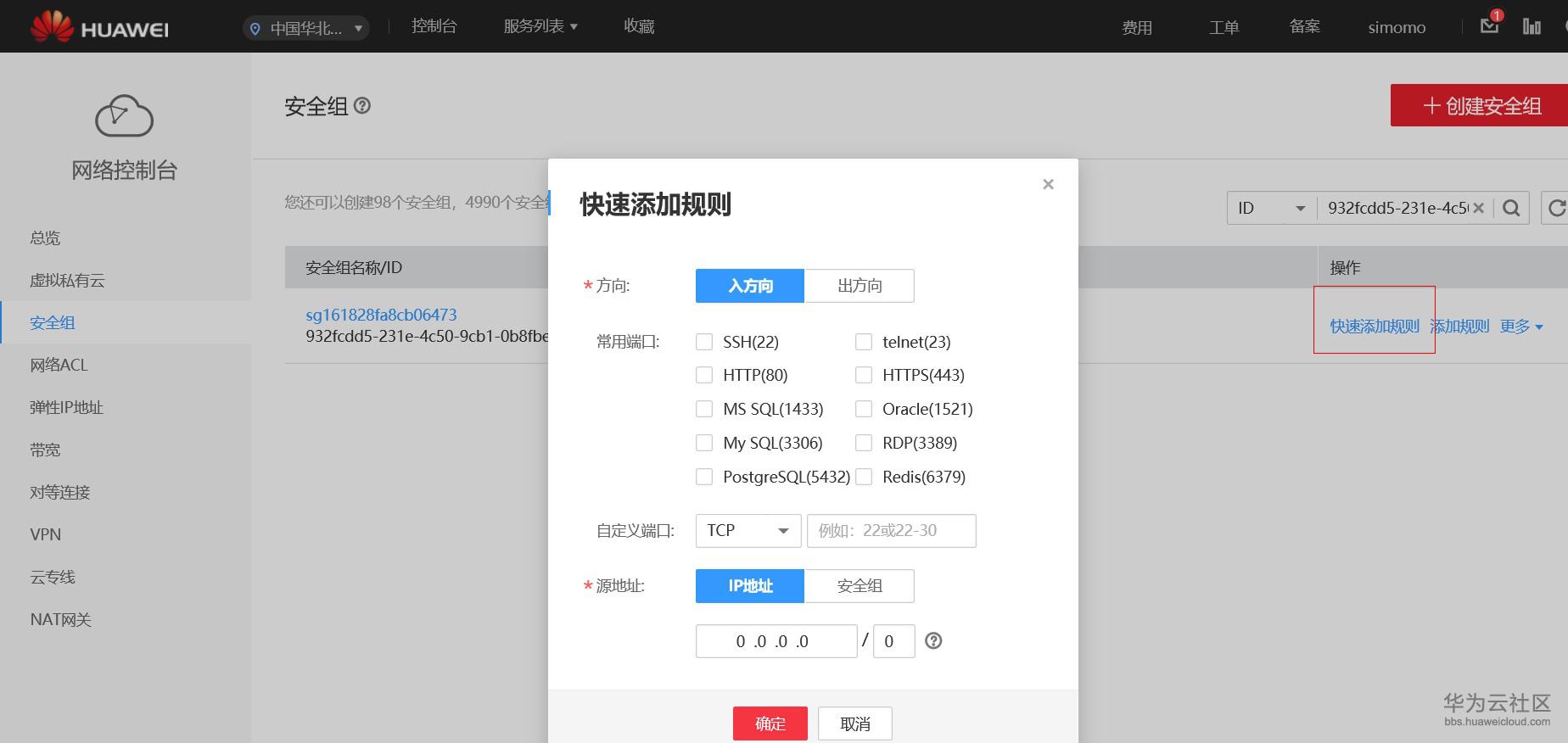Select the 安全组 source tab

click(x=859, y=586)
